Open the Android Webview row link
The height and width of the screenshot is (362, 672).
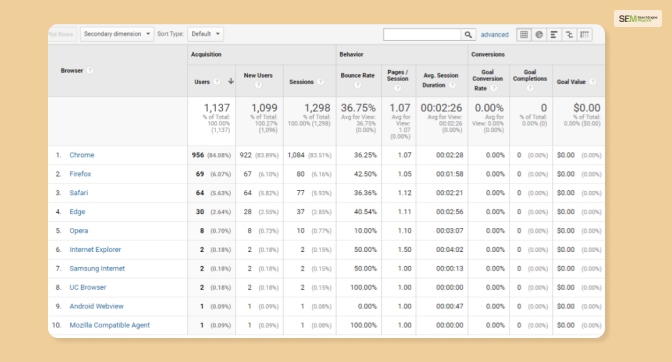[x=96, y=306]
